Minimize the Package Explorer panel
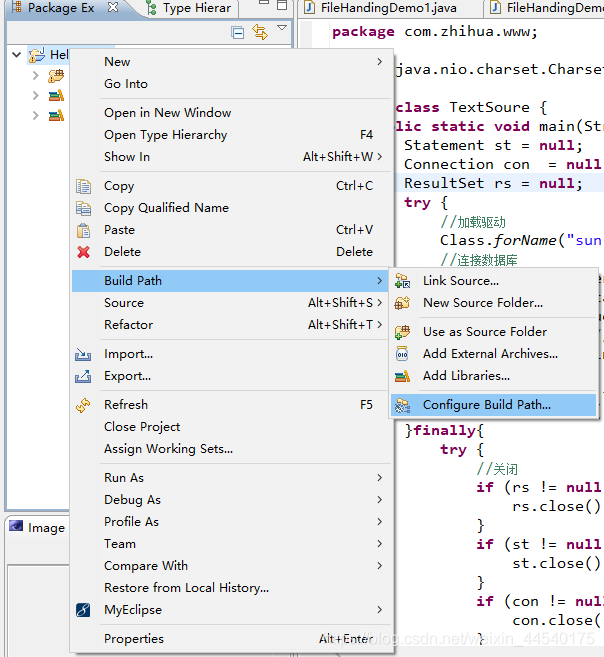The width and height of the screenshot is (604, 657). (x=263, y=3)
